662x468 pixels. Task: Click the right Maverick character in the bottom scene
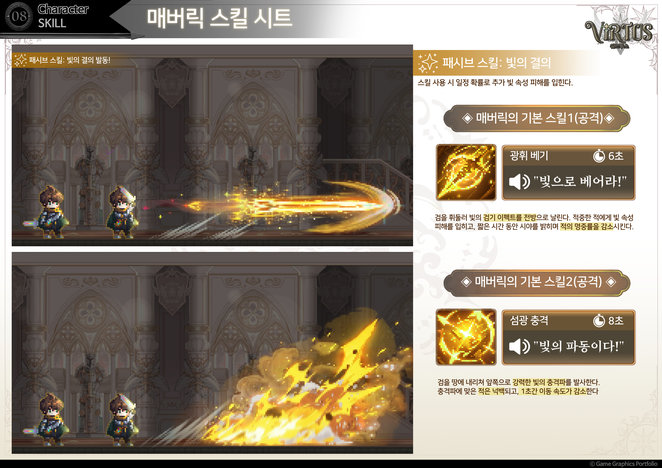point(122,419)
